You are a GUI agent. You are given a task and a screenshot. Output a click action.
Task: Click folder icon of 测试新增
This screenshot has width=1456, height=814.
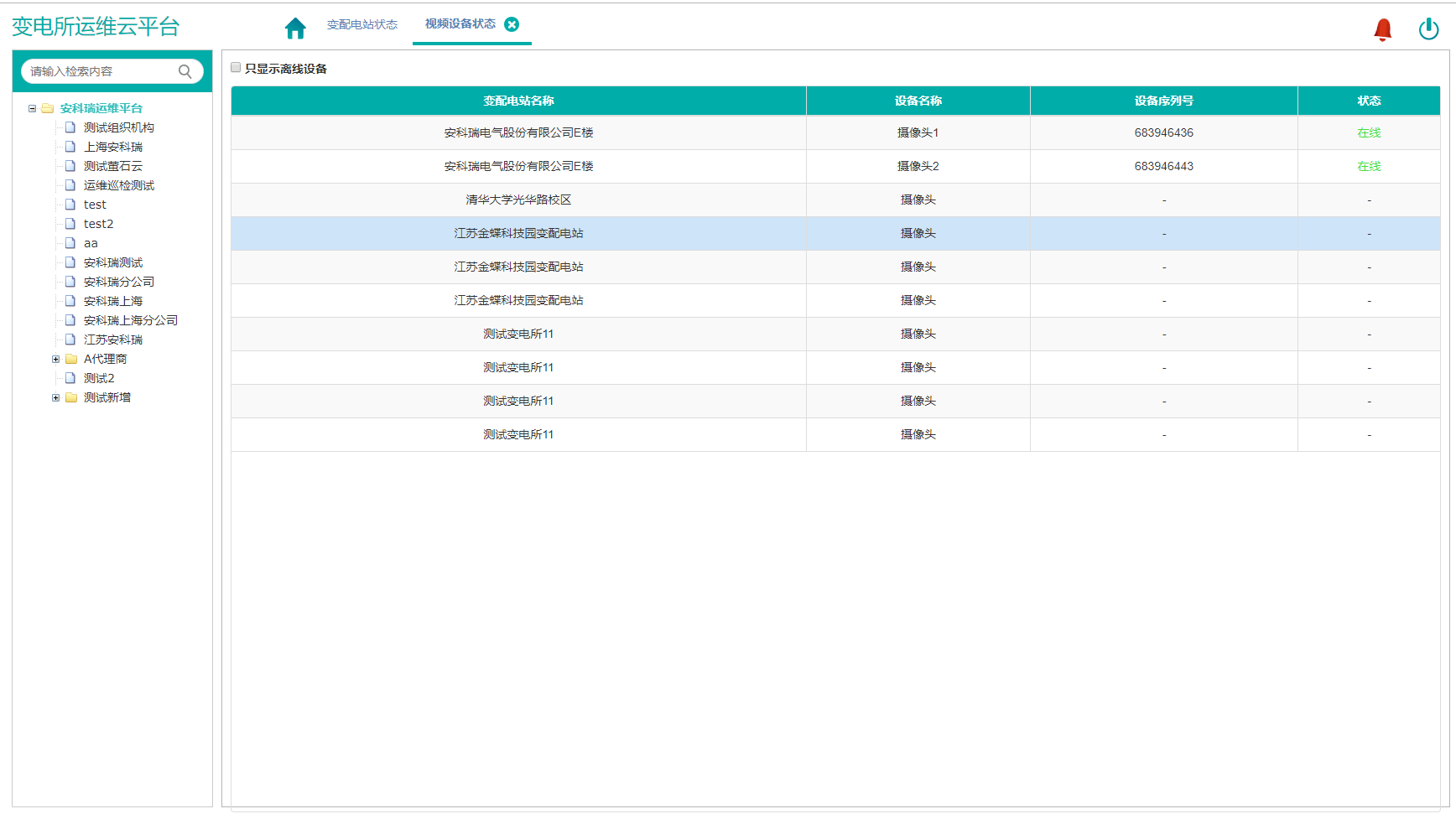click(71, 397)
